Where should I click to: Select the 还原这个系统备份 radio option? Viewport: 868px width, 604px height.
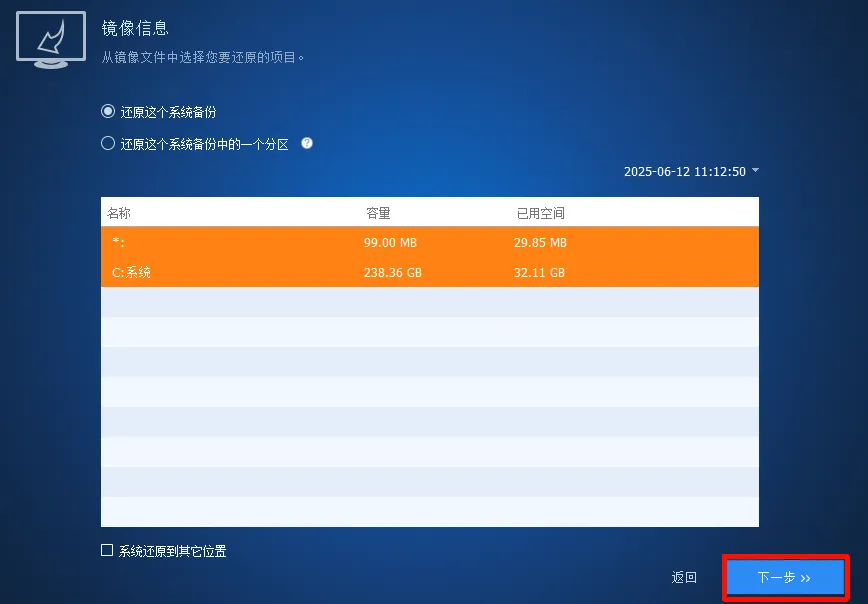(108, 111)
